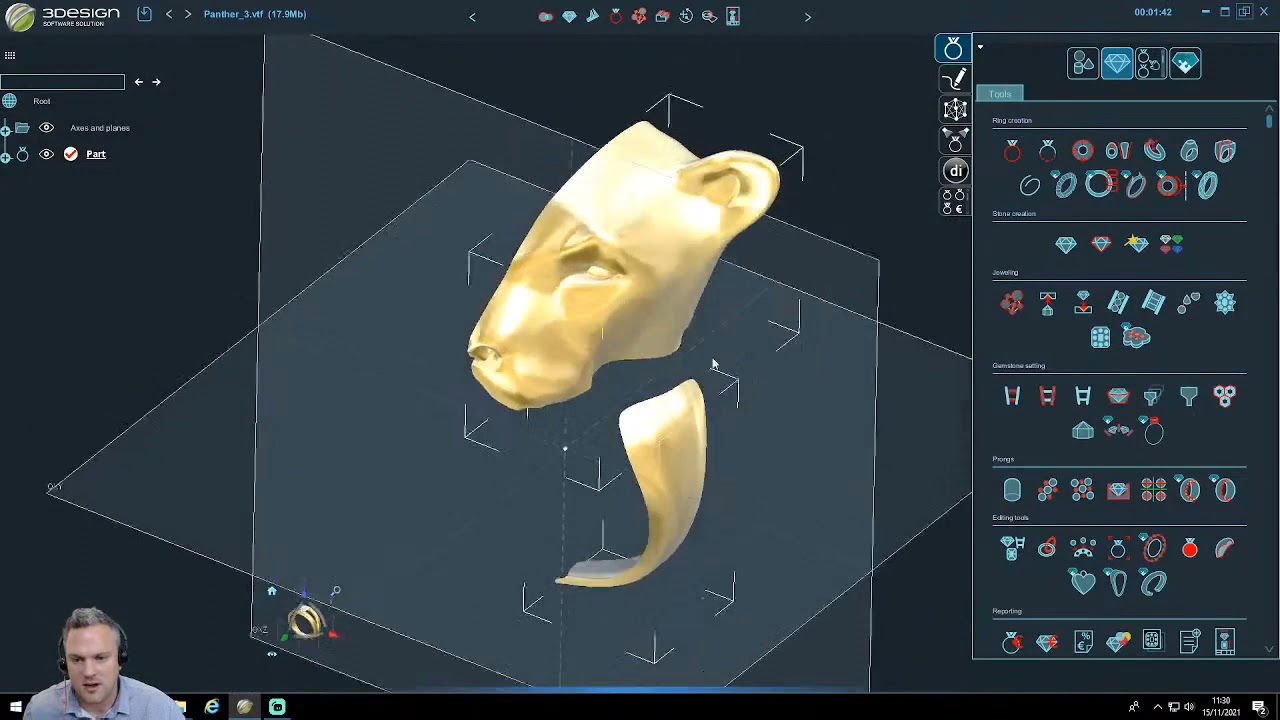This screenshot has height=720, width=1280.
Task: Click the taskbar clock showing 11:30
Action: tap(1221, 706)
